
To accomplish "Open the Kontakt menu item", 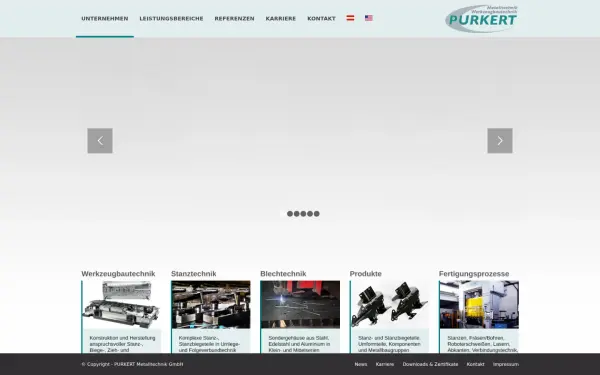I will pos(321,18).
